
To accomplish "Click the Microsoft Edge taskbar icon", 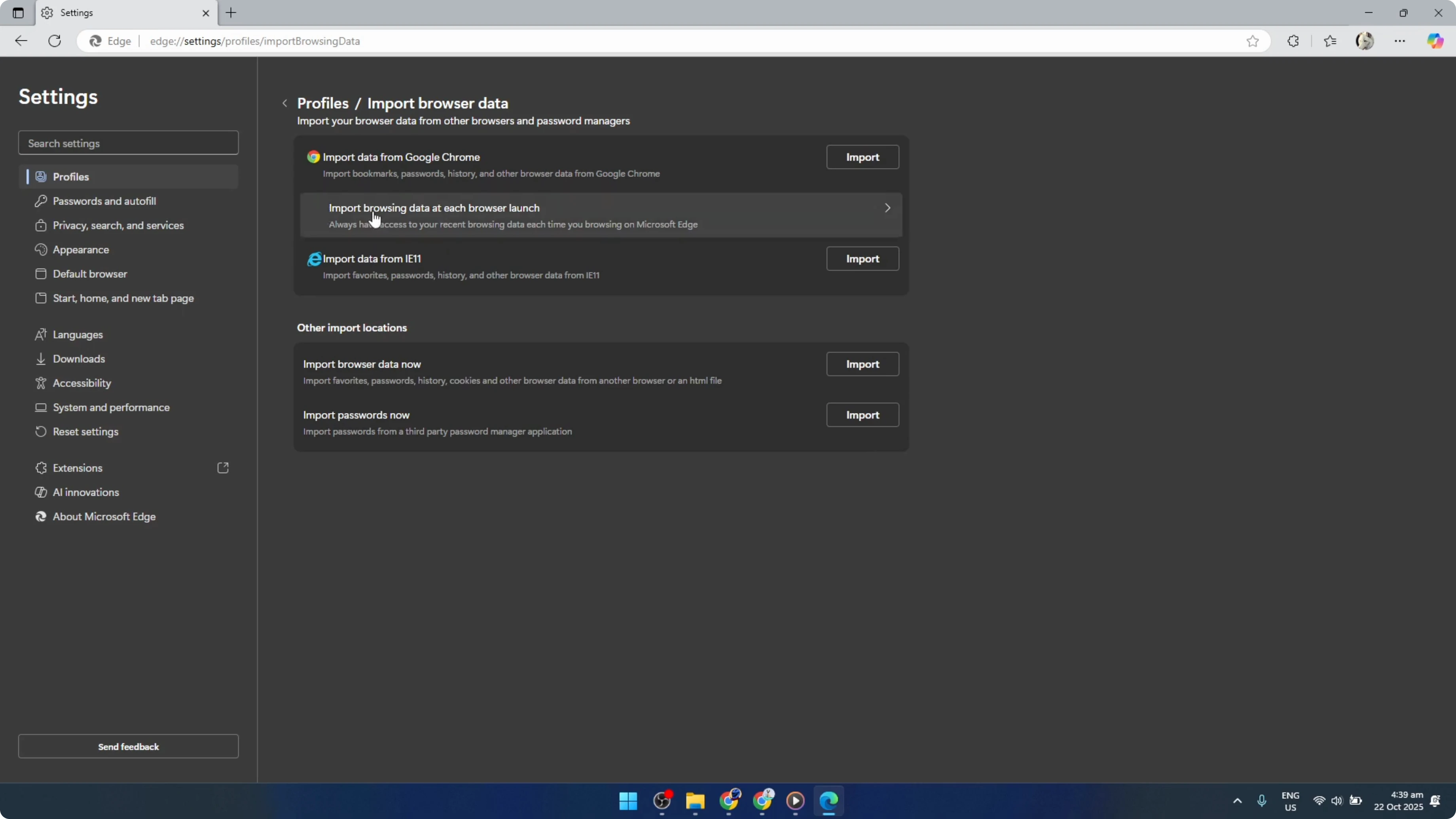I will tap(828, 801).
